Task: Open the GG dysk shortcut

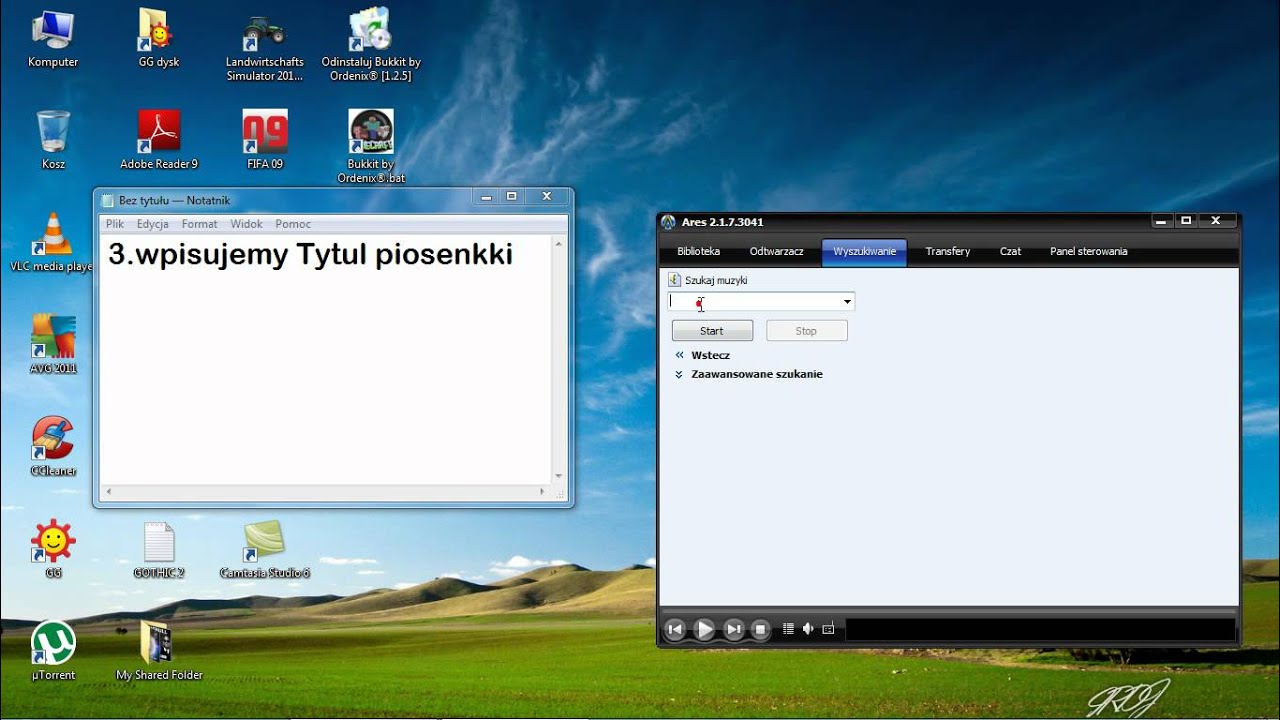Action: [159, 39]
